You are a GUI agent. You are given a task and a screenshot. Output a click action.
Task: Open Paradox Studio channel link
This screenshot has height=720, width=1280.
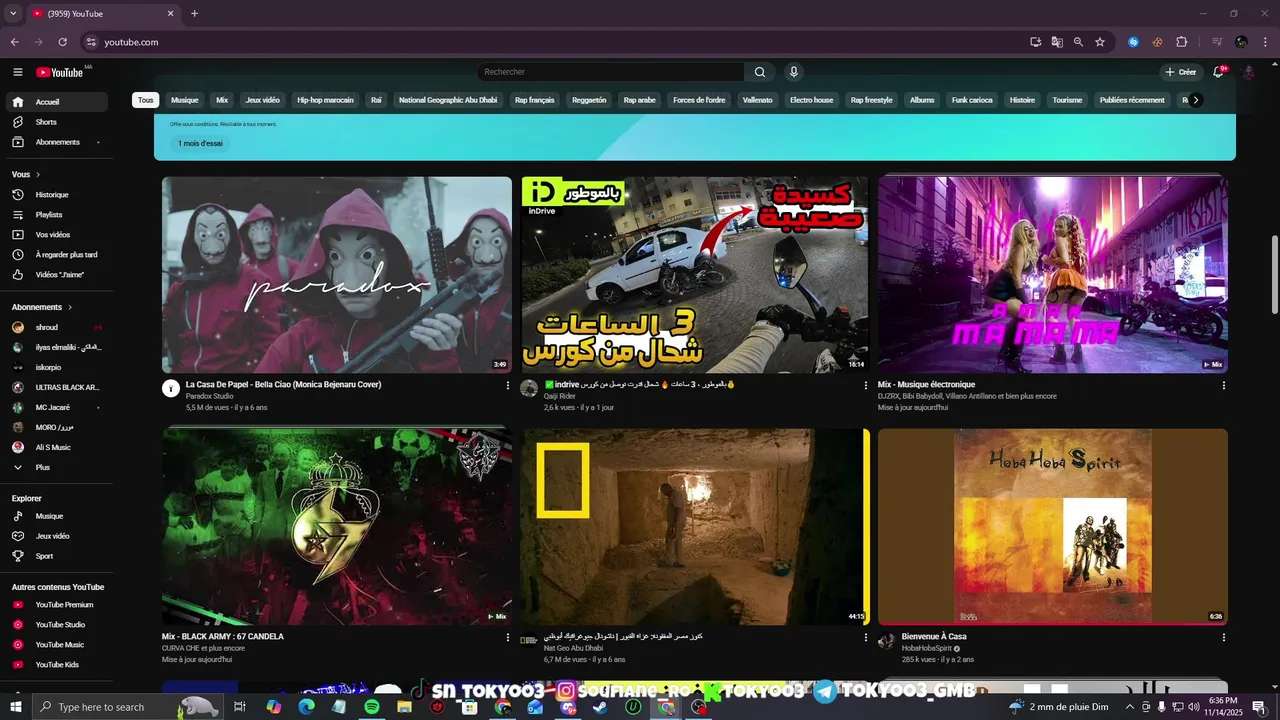pyautogui.click(x=209, y=396)
